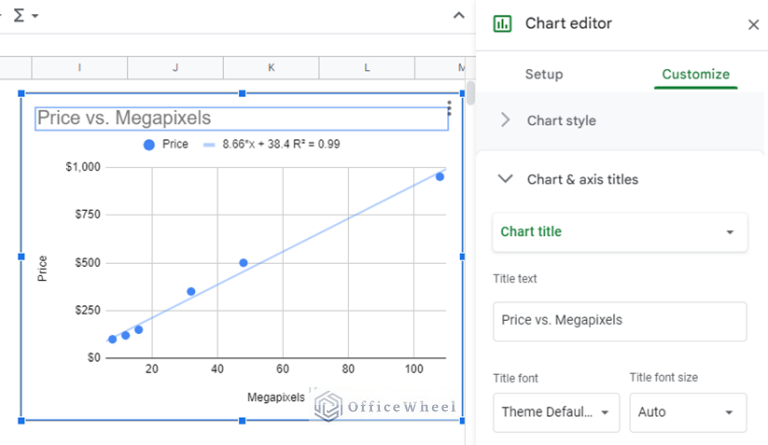Open the Title font dropdown
768x445 pixels.
coord(556,412)
